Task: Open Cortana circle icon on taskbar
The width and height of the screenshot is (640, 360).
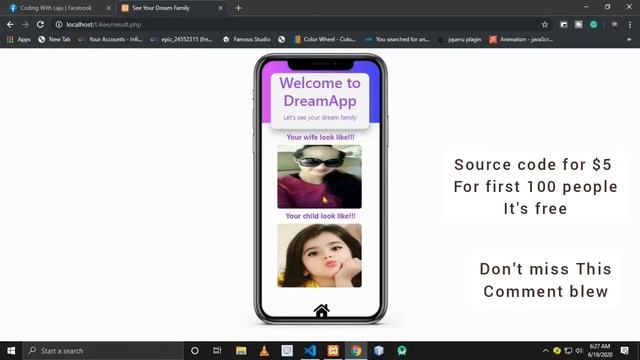Action: click(x=195, y=351)
